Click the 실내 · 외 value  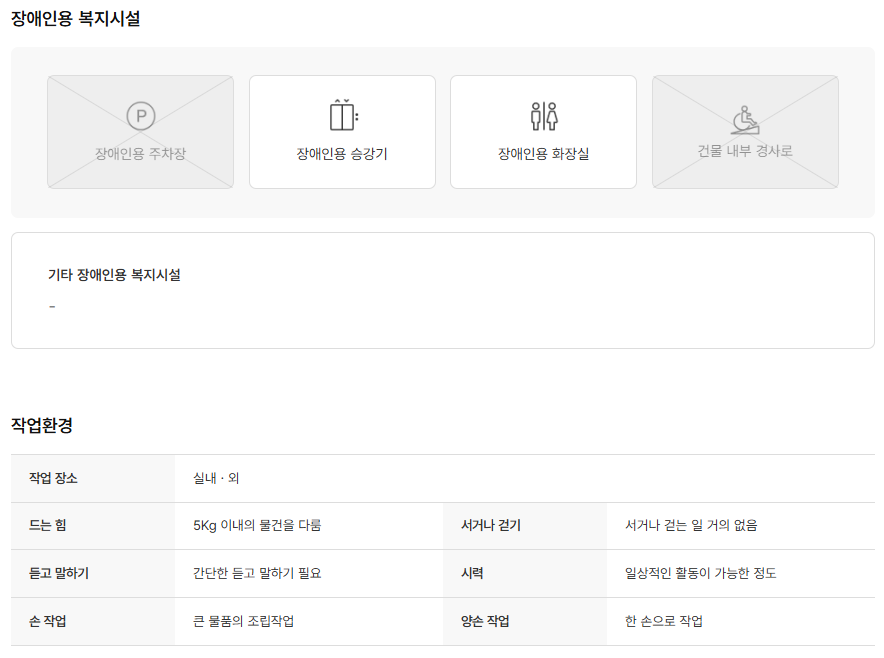(x=216, y=478)
